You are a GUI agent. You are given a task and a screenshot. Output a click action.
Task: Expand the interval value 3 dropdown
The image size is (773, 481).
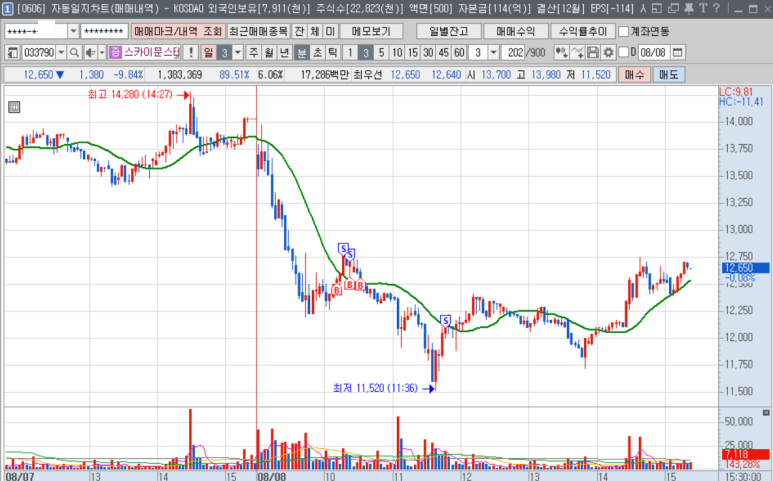(x=493, y=52)
